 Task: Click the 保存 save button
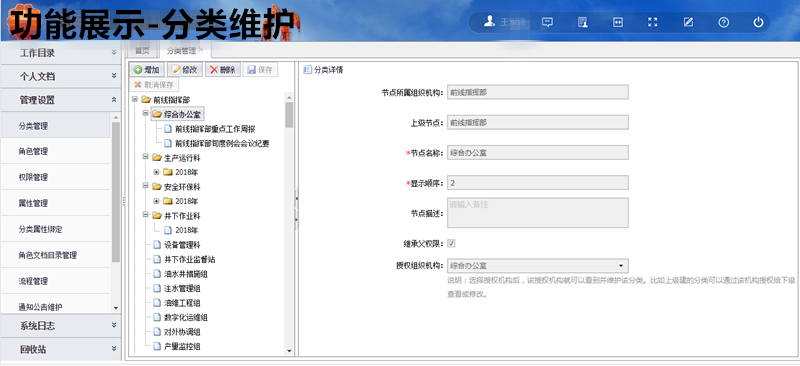coord(260,70)
